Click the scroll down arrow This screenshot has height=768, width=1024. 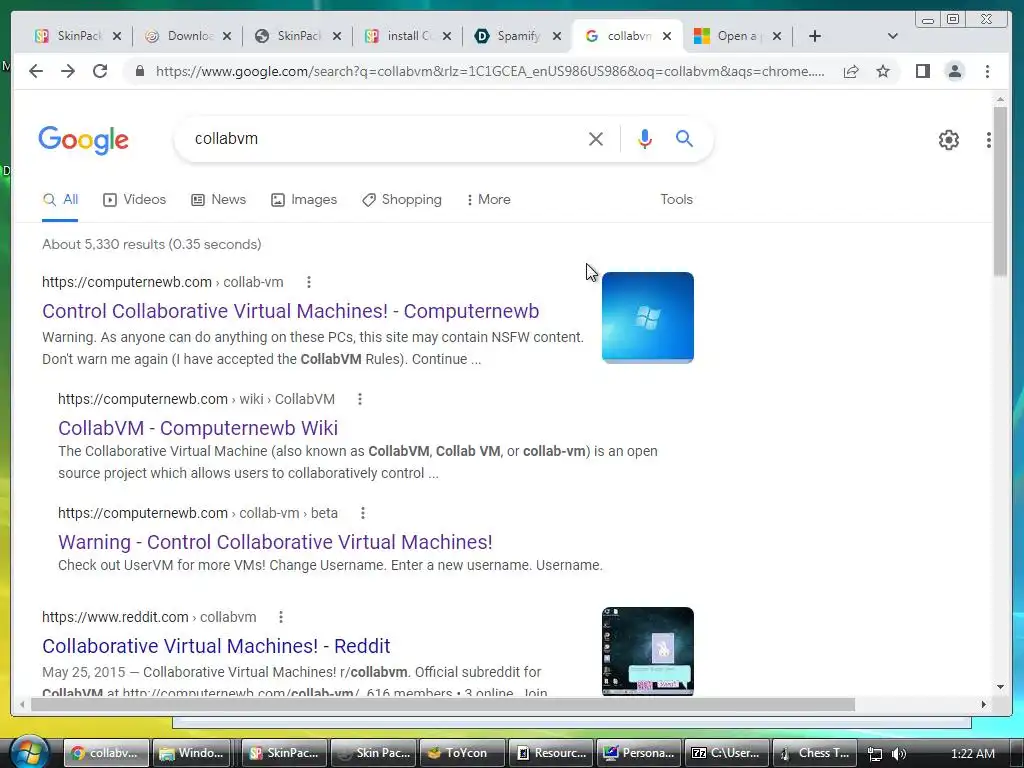[x=1000, y=687]
